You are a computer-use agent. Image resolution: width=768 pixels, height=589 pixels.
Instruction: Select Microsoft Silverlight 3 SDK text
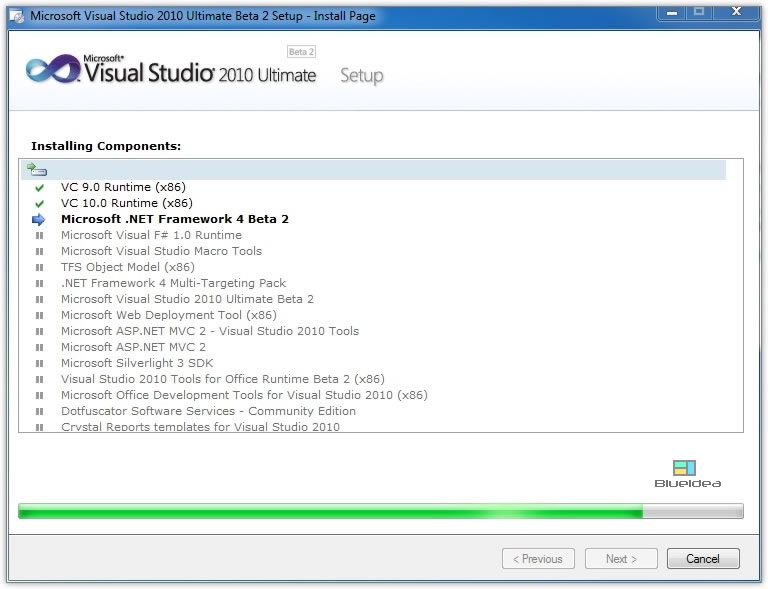pos(137,363)
